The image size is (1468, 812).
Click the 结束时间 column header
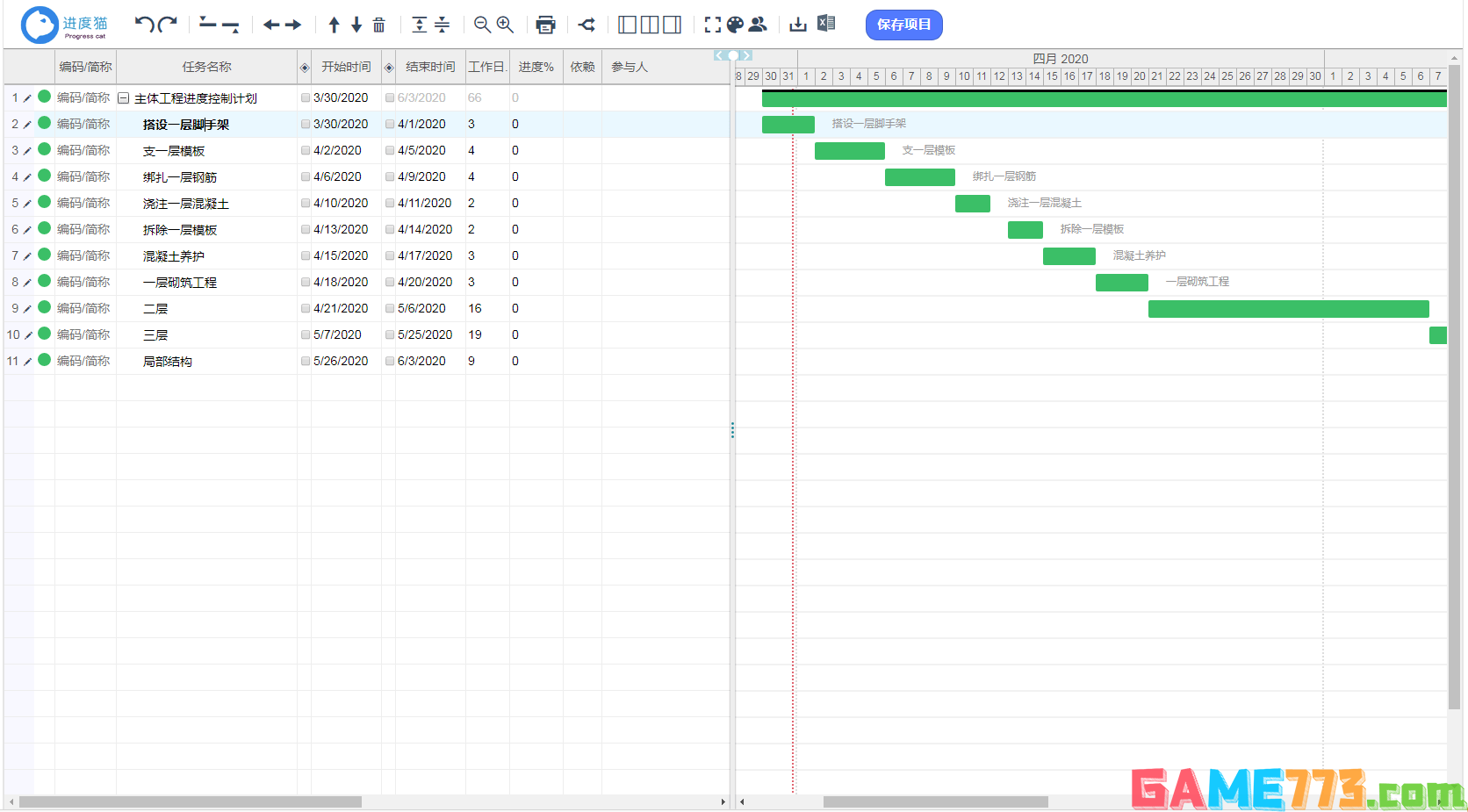(x=430, y=67)
